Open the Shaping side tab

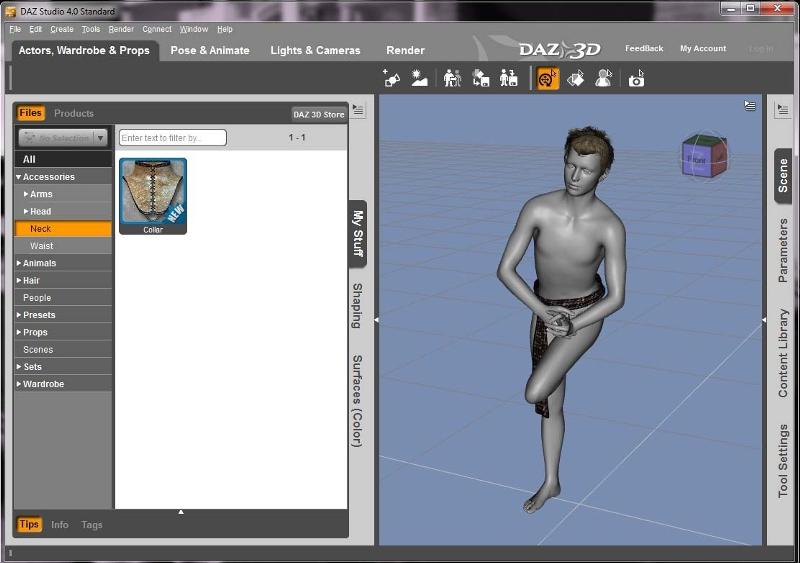point(358,306)
